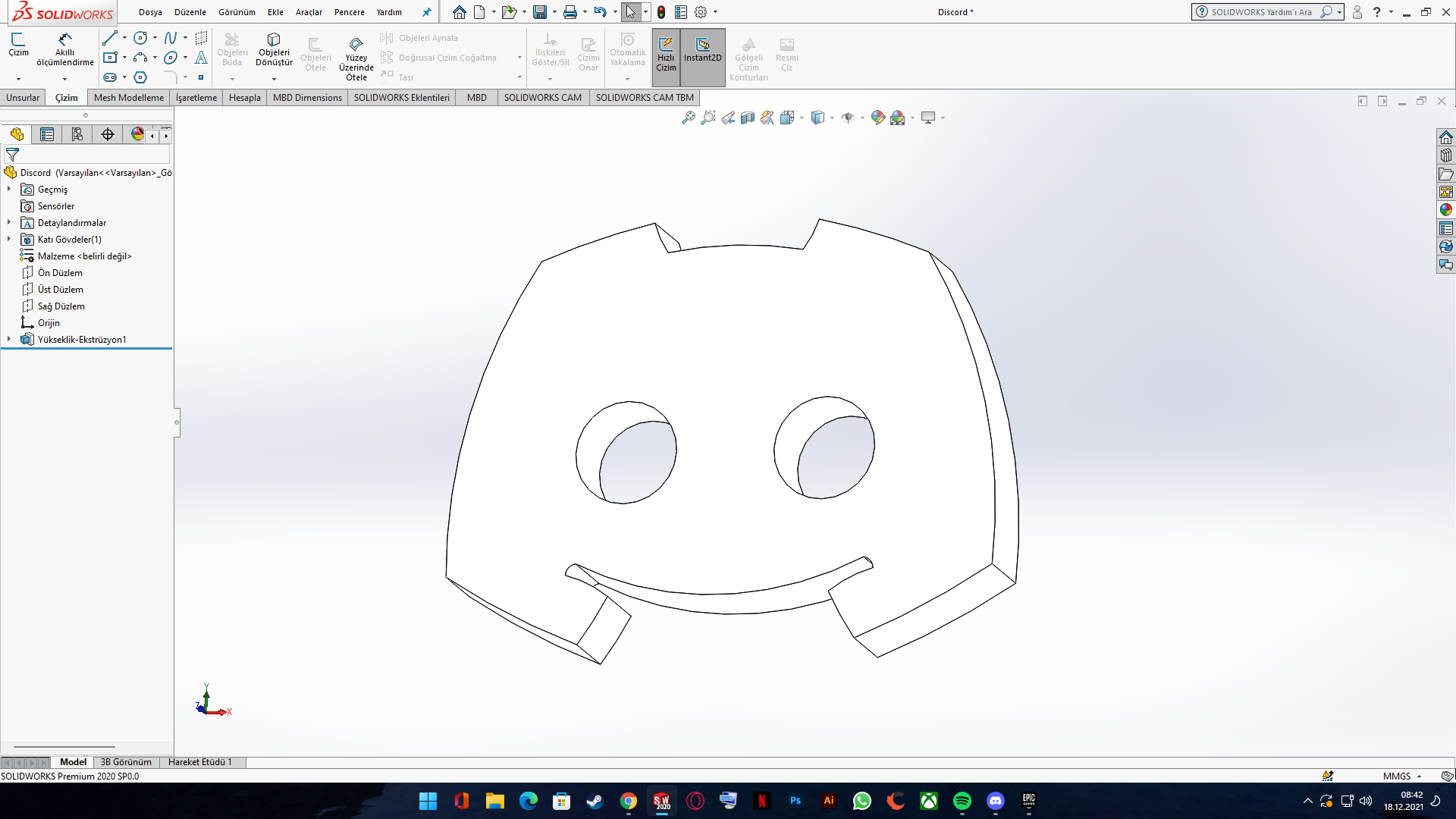
Task: Toggle the rebuild traffic light icon
Action: [661, 12]
